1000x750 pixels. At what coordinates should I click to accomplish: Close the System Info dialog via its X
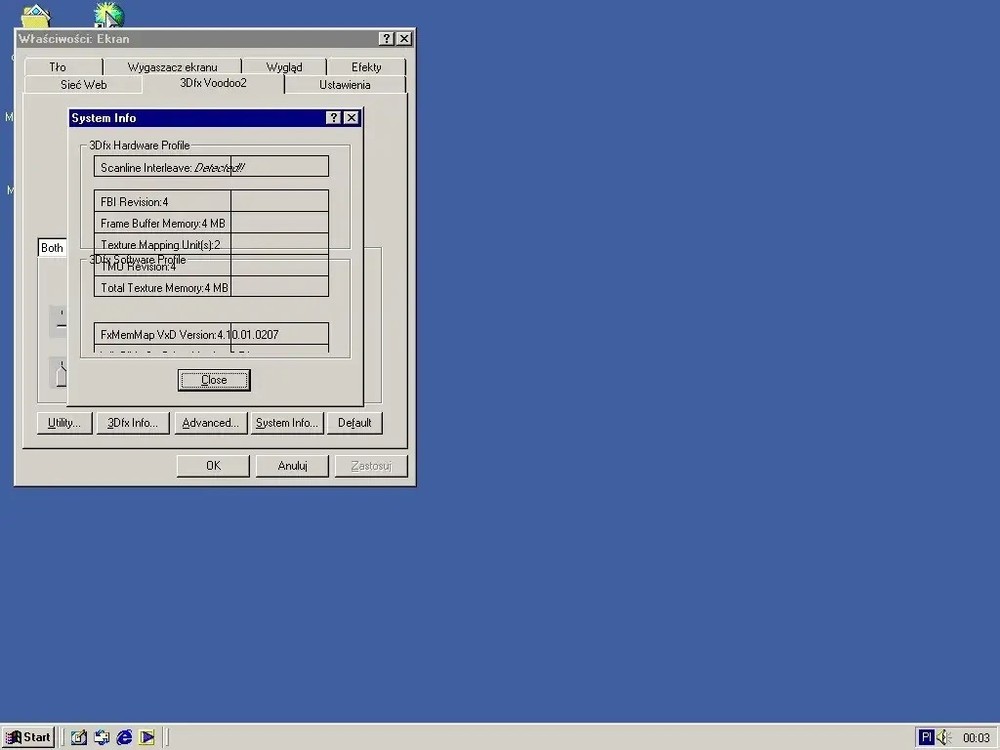pyautogui.click(x=351, y=118)
